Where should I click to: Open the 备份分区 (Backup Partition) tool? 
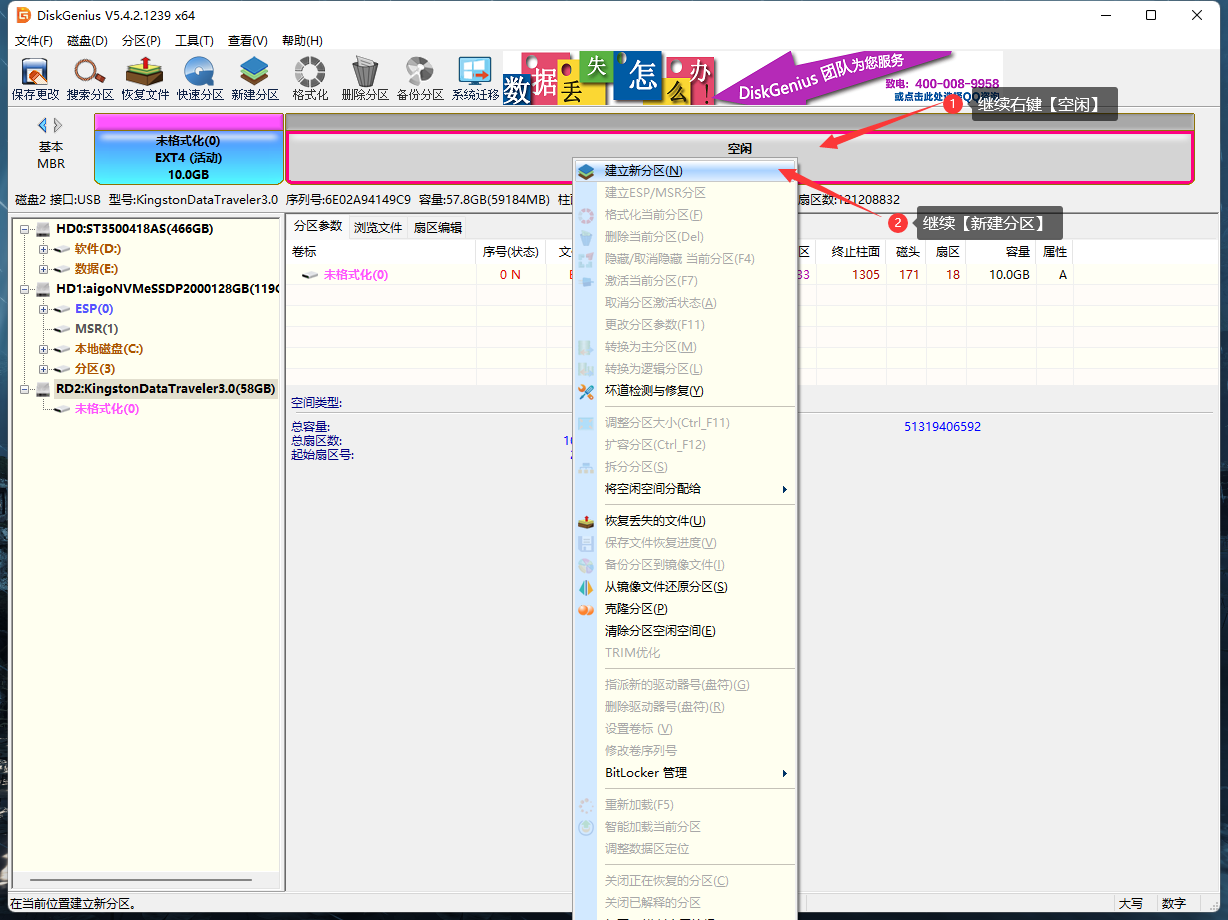(x=420, y=78)
